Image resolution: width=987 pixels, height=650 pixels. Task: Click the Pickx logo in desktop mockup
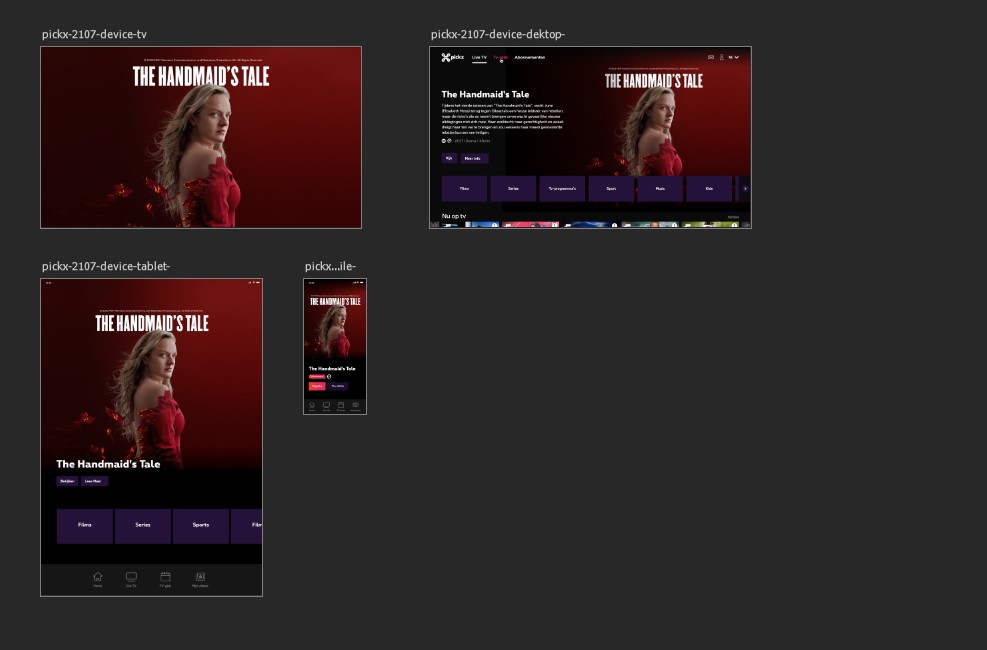453,58
